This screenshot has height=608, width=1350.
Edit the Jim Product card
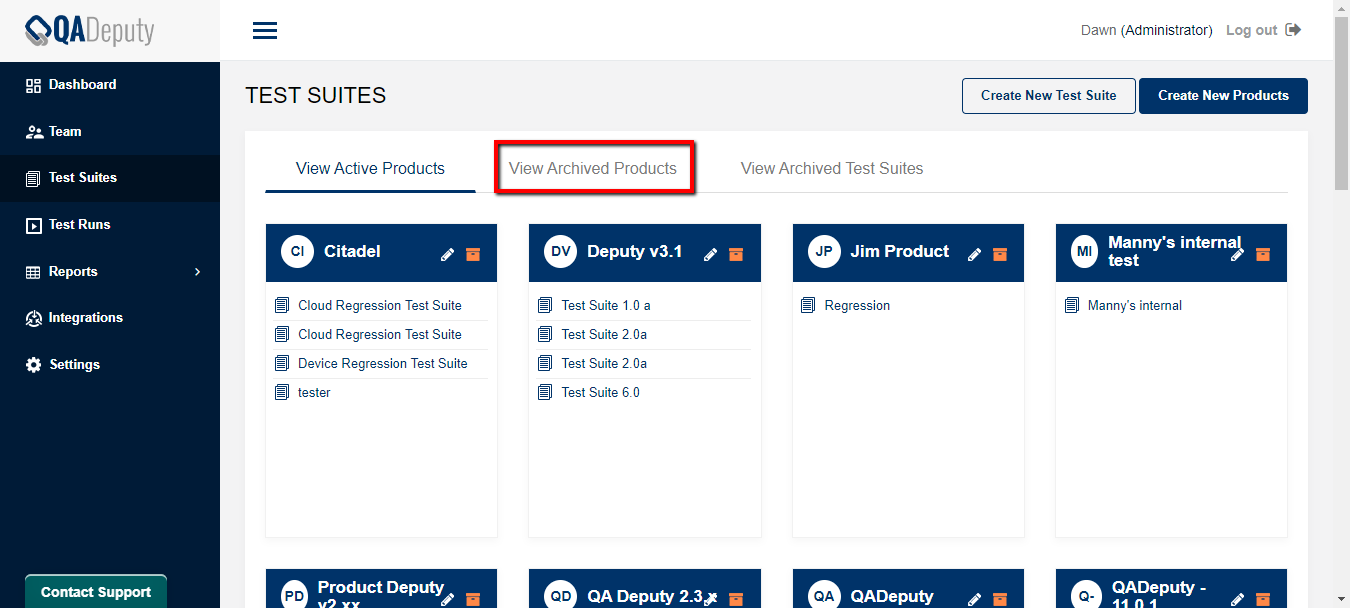(x=975, y=254)
